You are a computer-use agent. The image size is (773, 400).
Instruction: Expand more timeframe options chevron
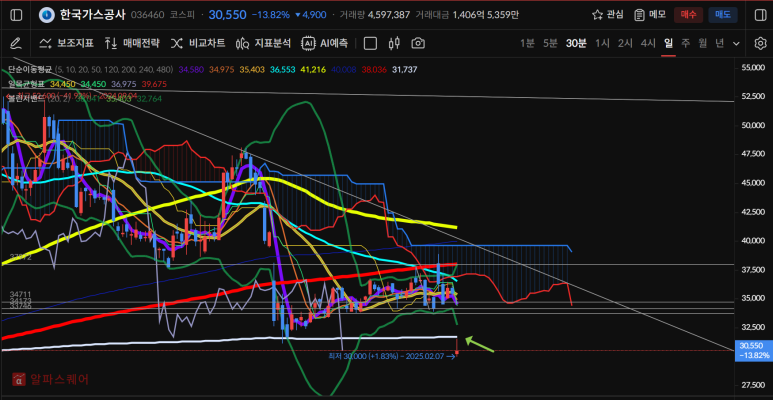point(737,43)
